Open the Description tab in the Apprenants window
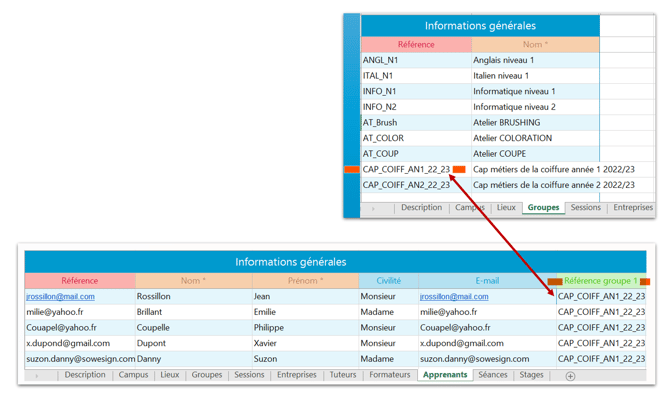Image resolution: width=670 pixels, height=395 pixels. pyautogui.click(x=85, y=375)
